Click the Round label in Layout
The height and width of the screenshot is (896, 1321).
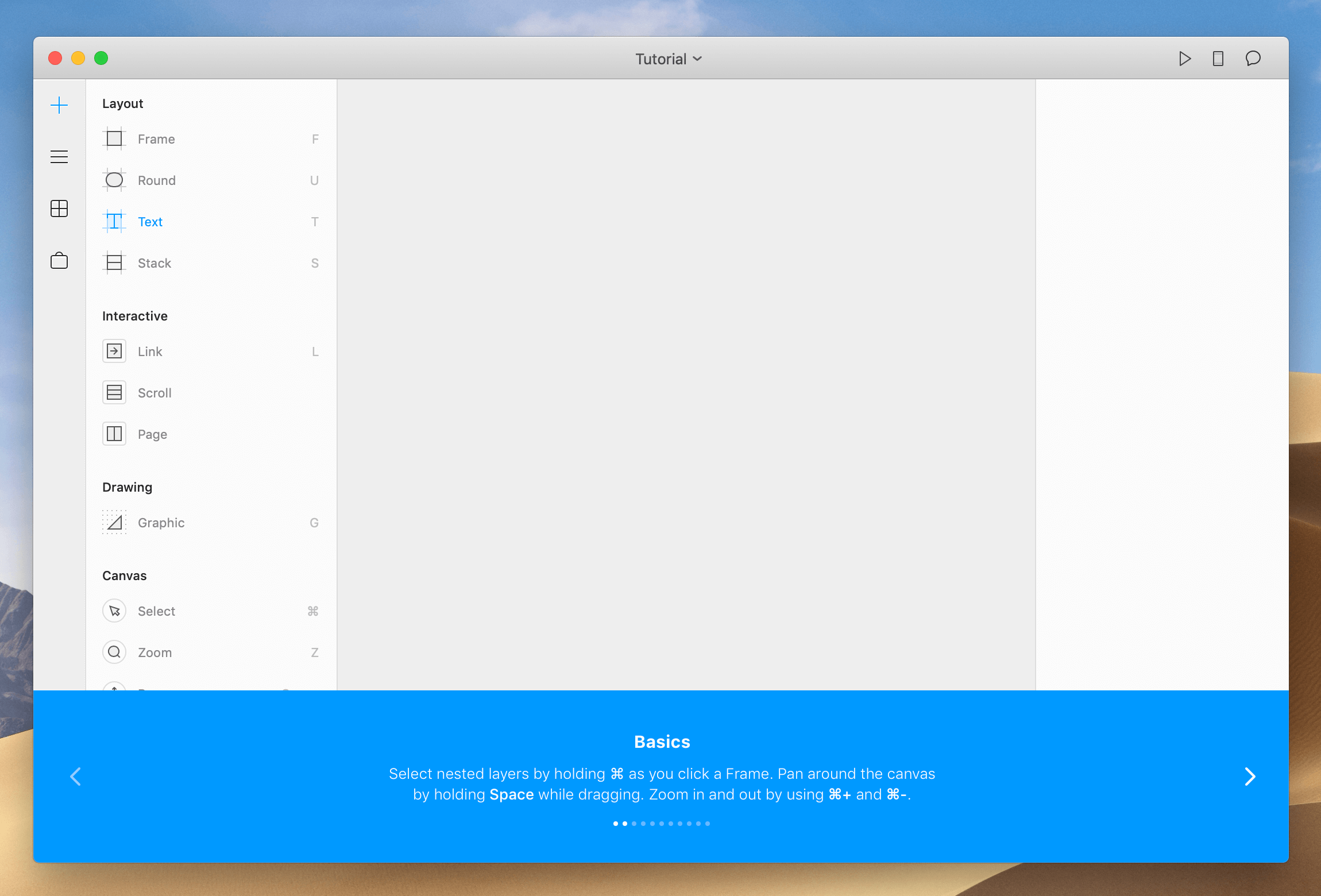point(157,180)
